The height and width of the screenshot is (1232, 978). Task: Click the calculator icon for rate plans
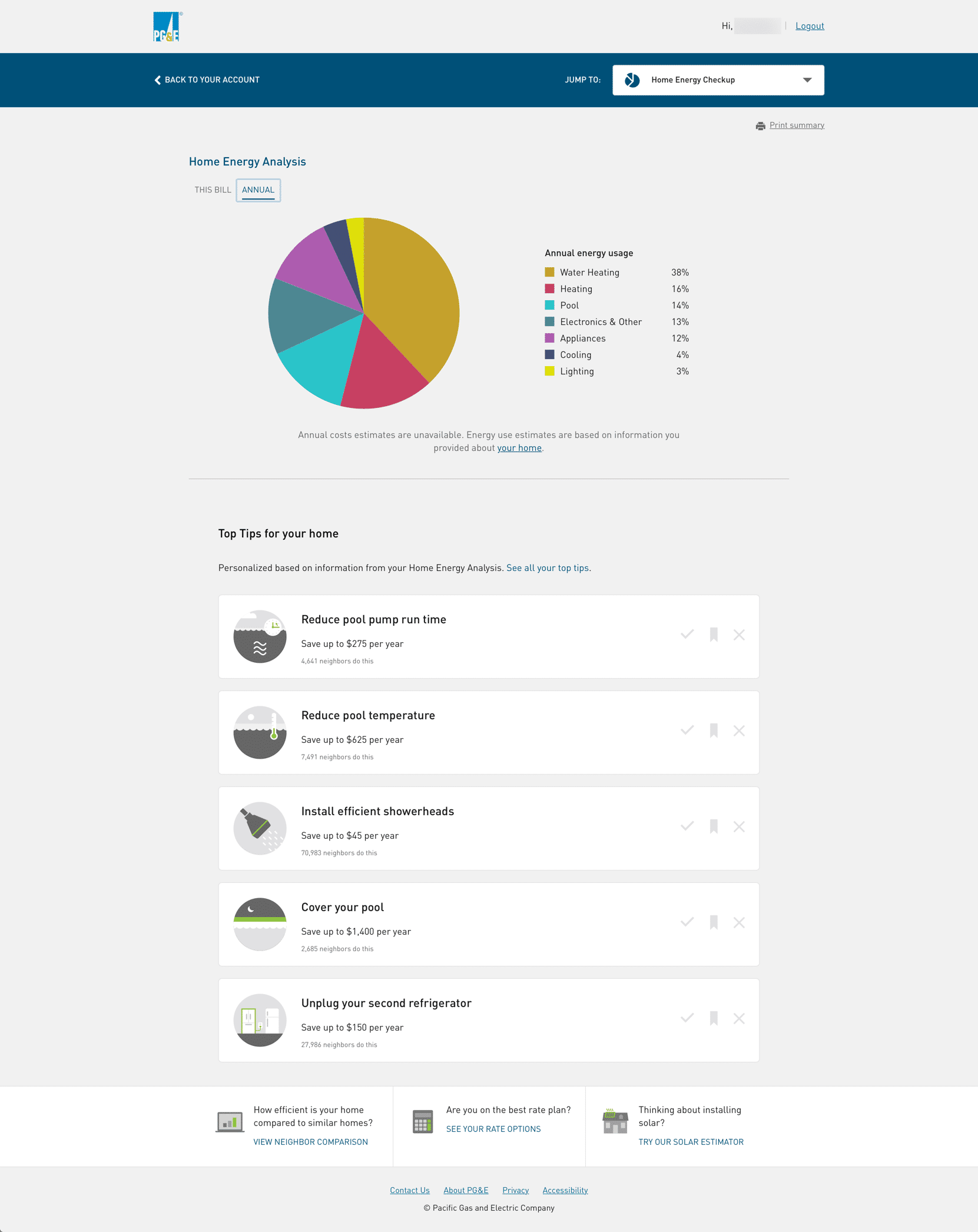point(423,1121)
